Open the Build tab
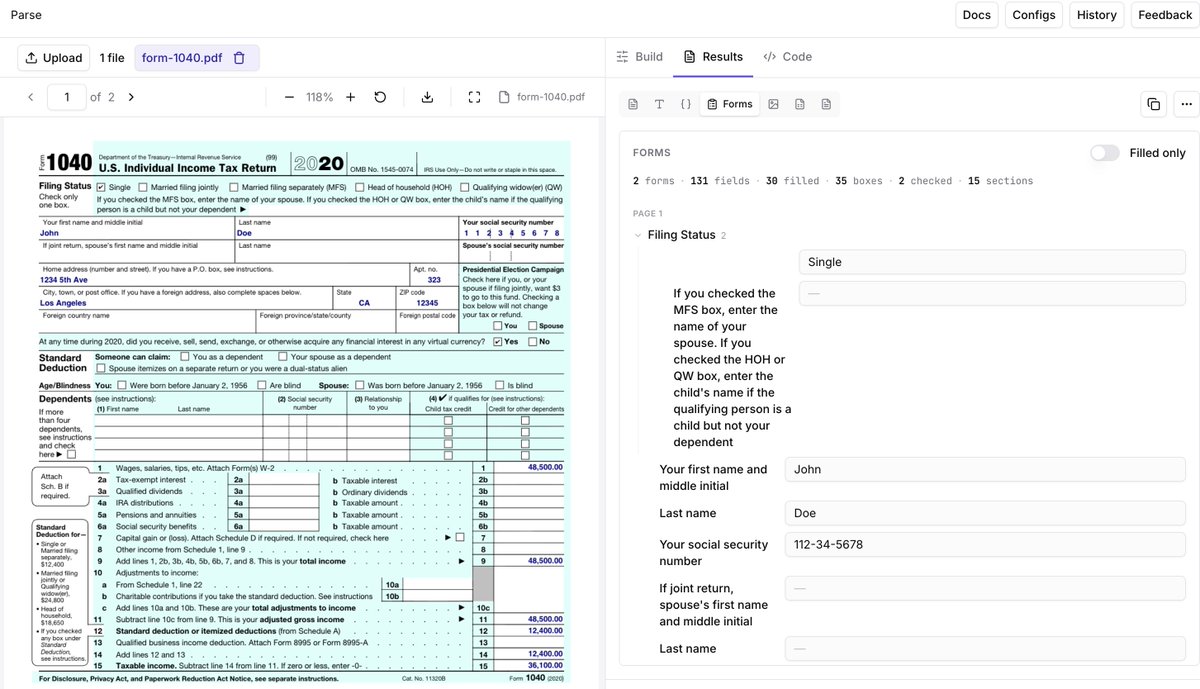Viewport: 1200px width, 689px height. click(x=639, y=57)
